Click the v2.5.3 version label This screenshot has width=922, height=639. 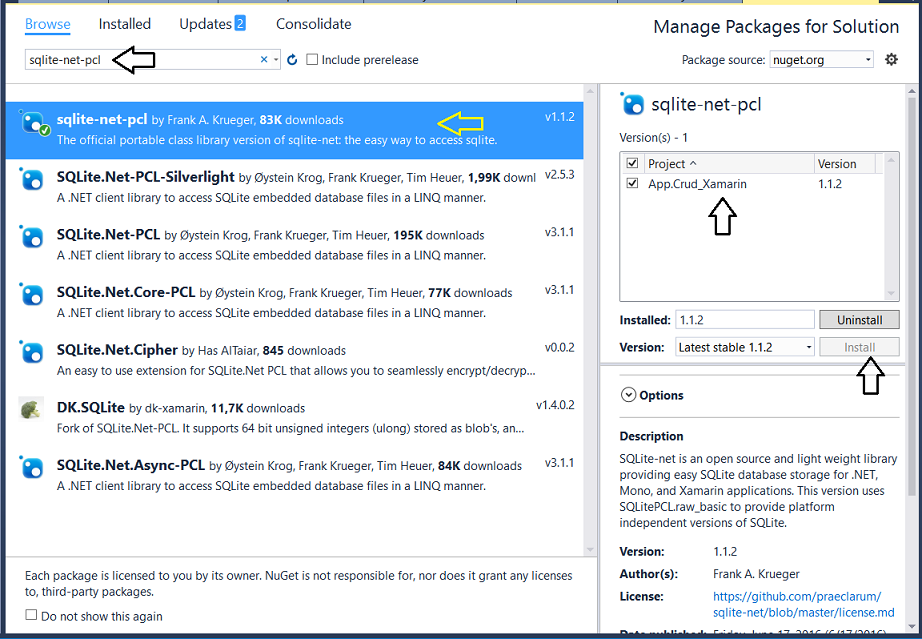point(559,175)
